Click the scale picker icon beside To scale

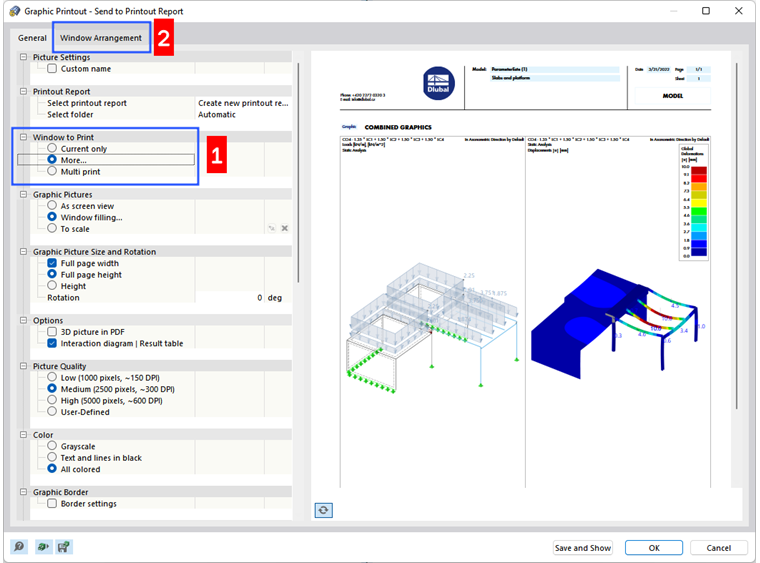(272, 228)
